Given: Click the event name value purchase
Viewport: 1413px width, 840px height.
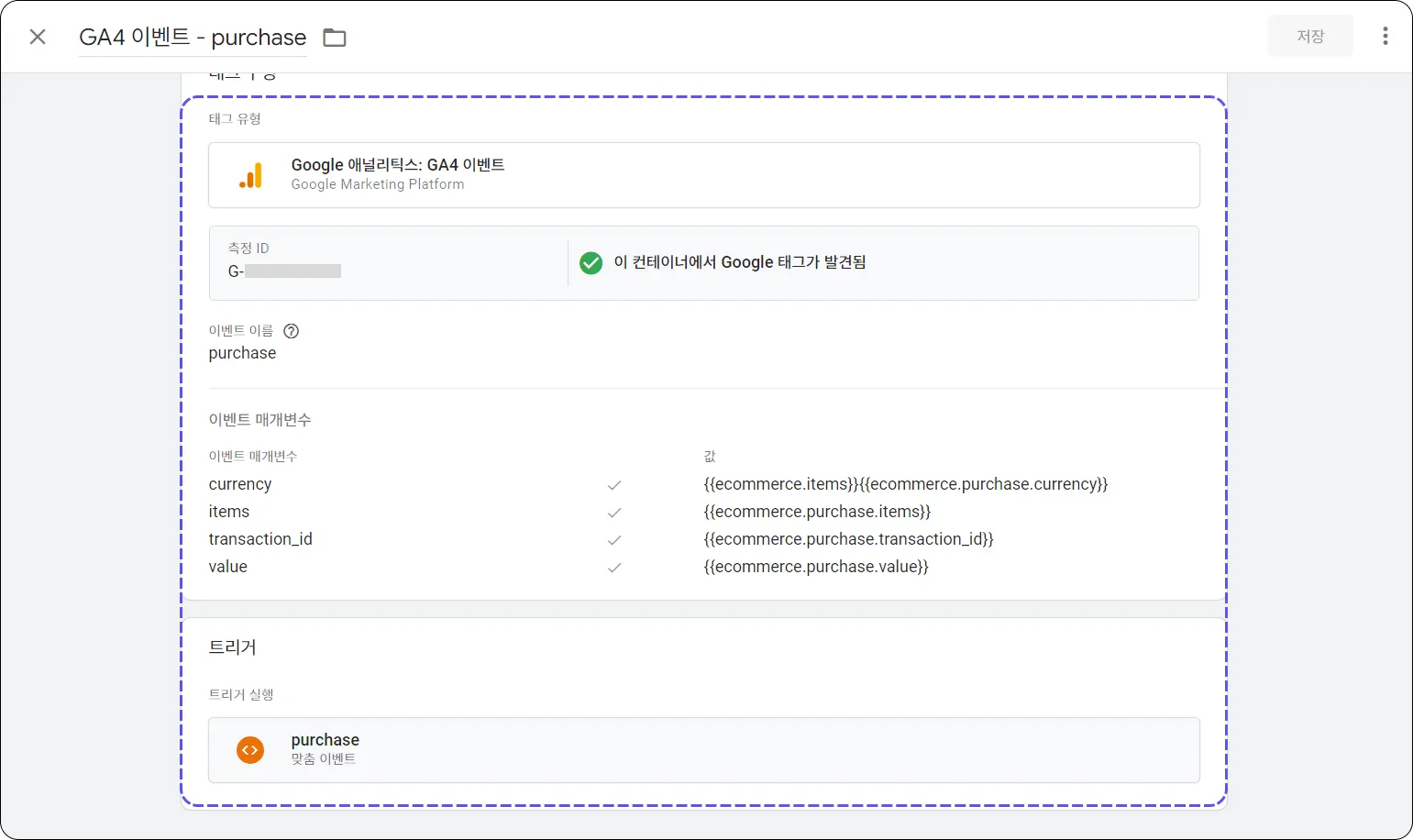Looking at the screenshot, I should [242, 353].
